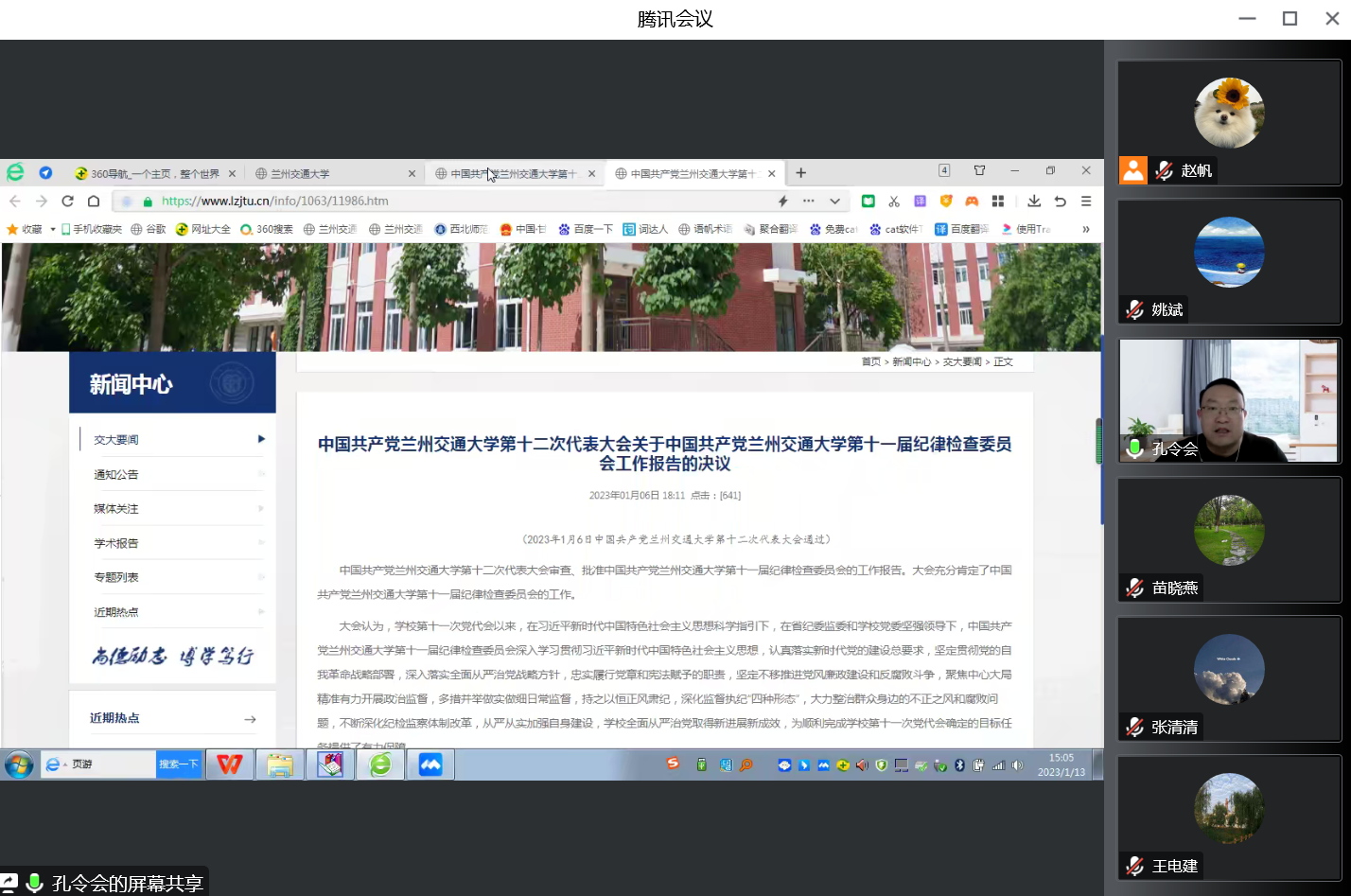Toggle 赵帆's muted microphone icon

click(1165, 170)
